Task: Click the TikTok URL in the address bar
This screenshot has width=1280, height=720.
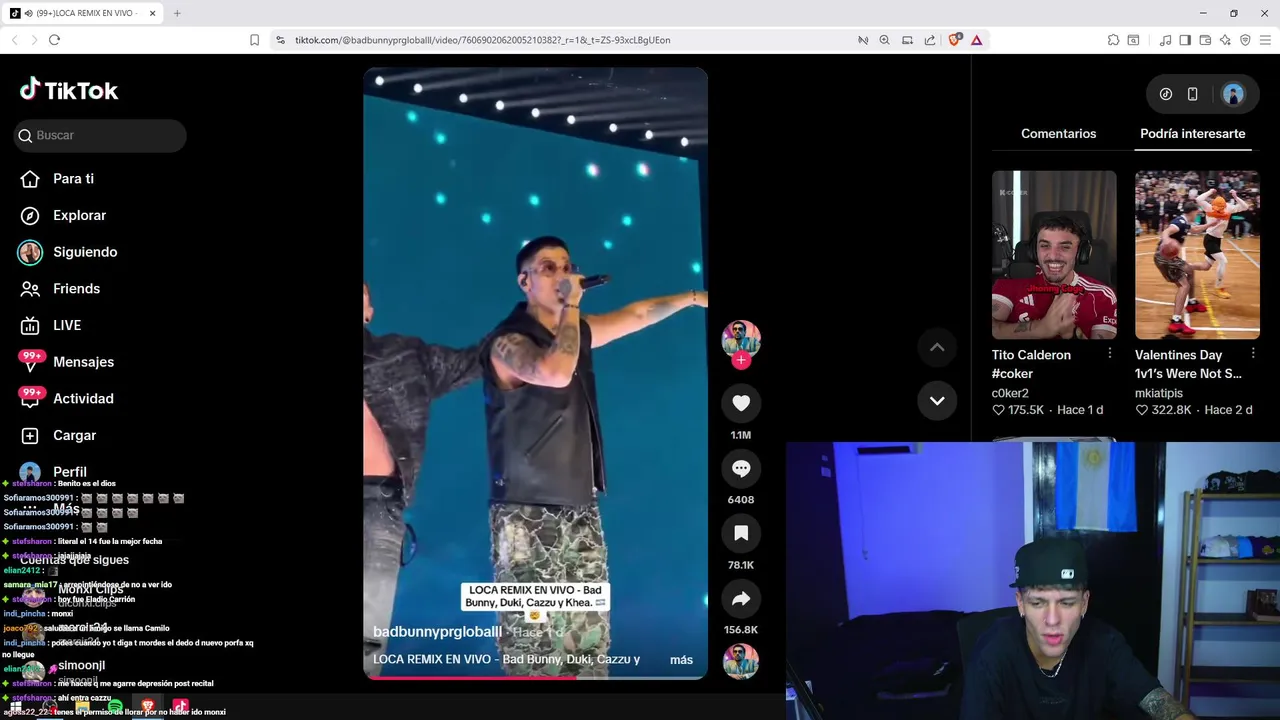Action: point(482,40)
